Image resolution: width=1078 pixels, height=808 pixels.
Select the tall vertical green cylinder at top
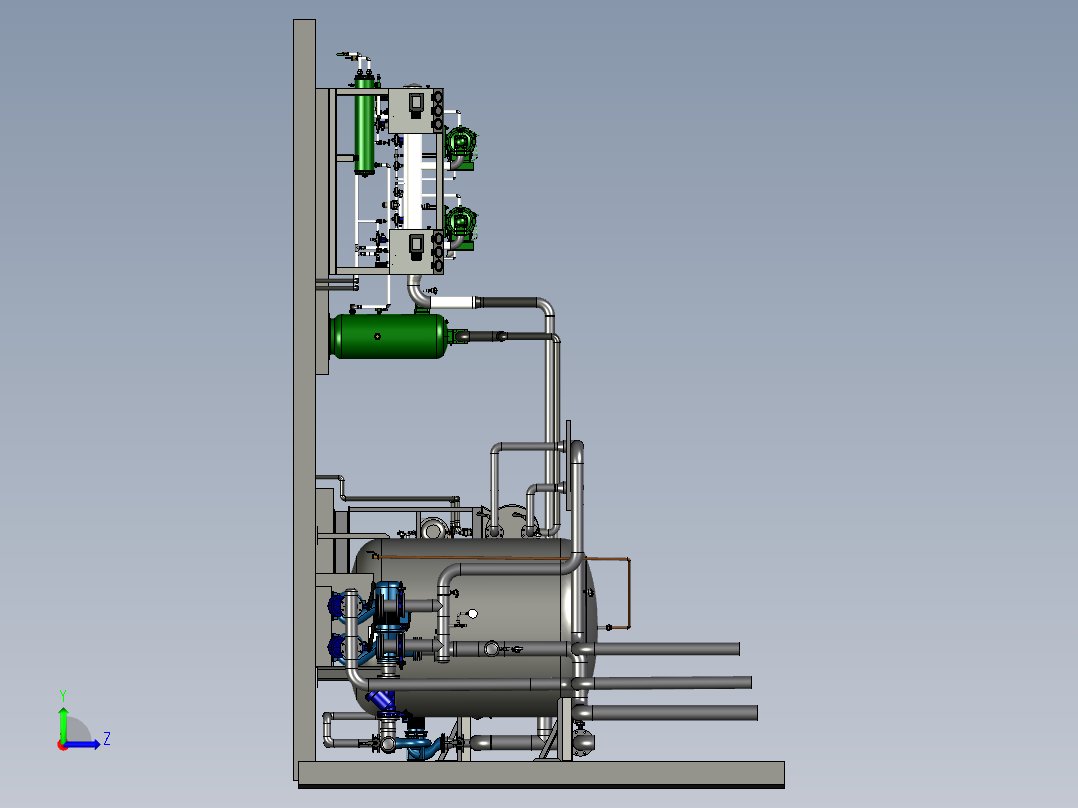364,124
